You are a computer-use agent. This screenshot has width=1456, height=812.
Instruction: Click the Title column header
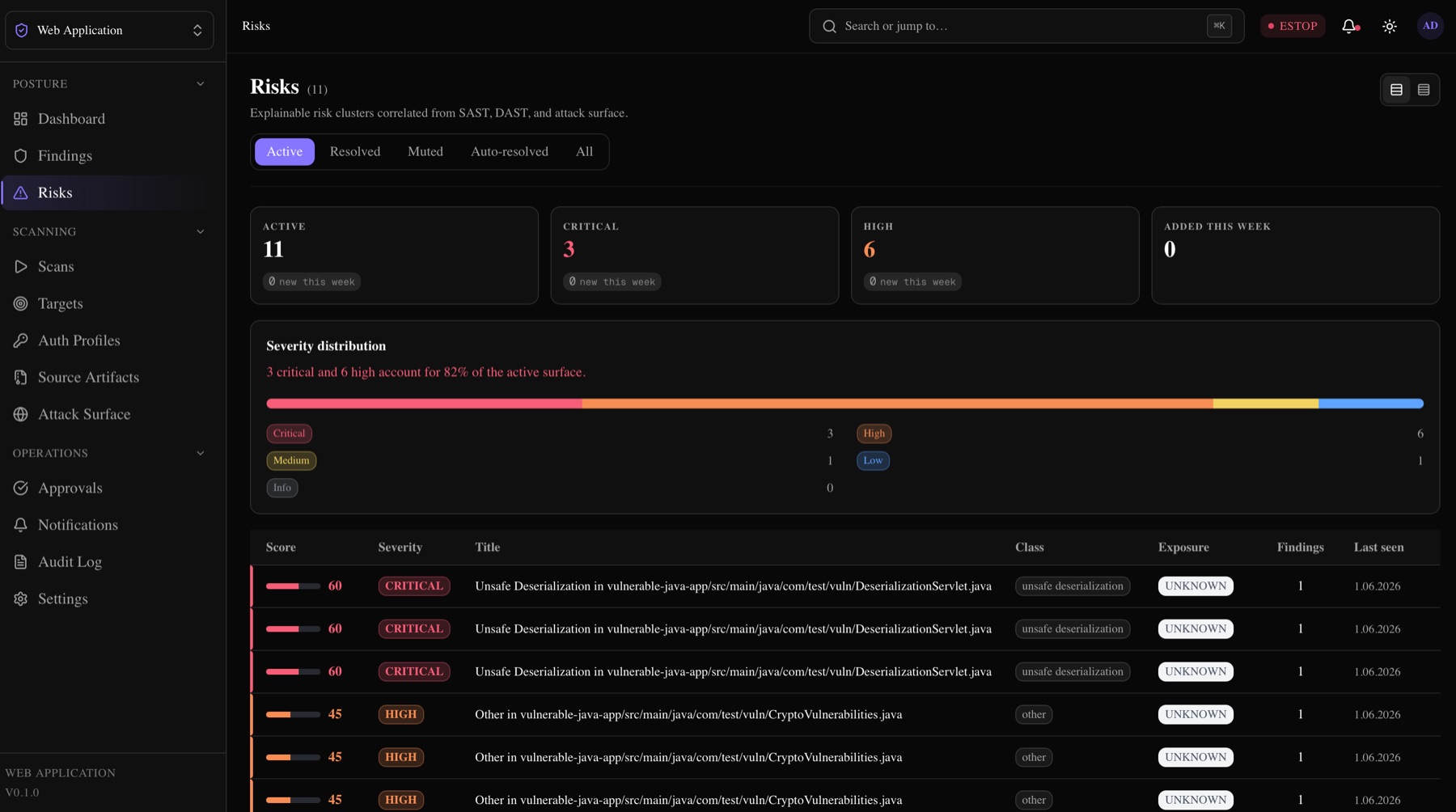pyautogui.click(x=487, y=548)
